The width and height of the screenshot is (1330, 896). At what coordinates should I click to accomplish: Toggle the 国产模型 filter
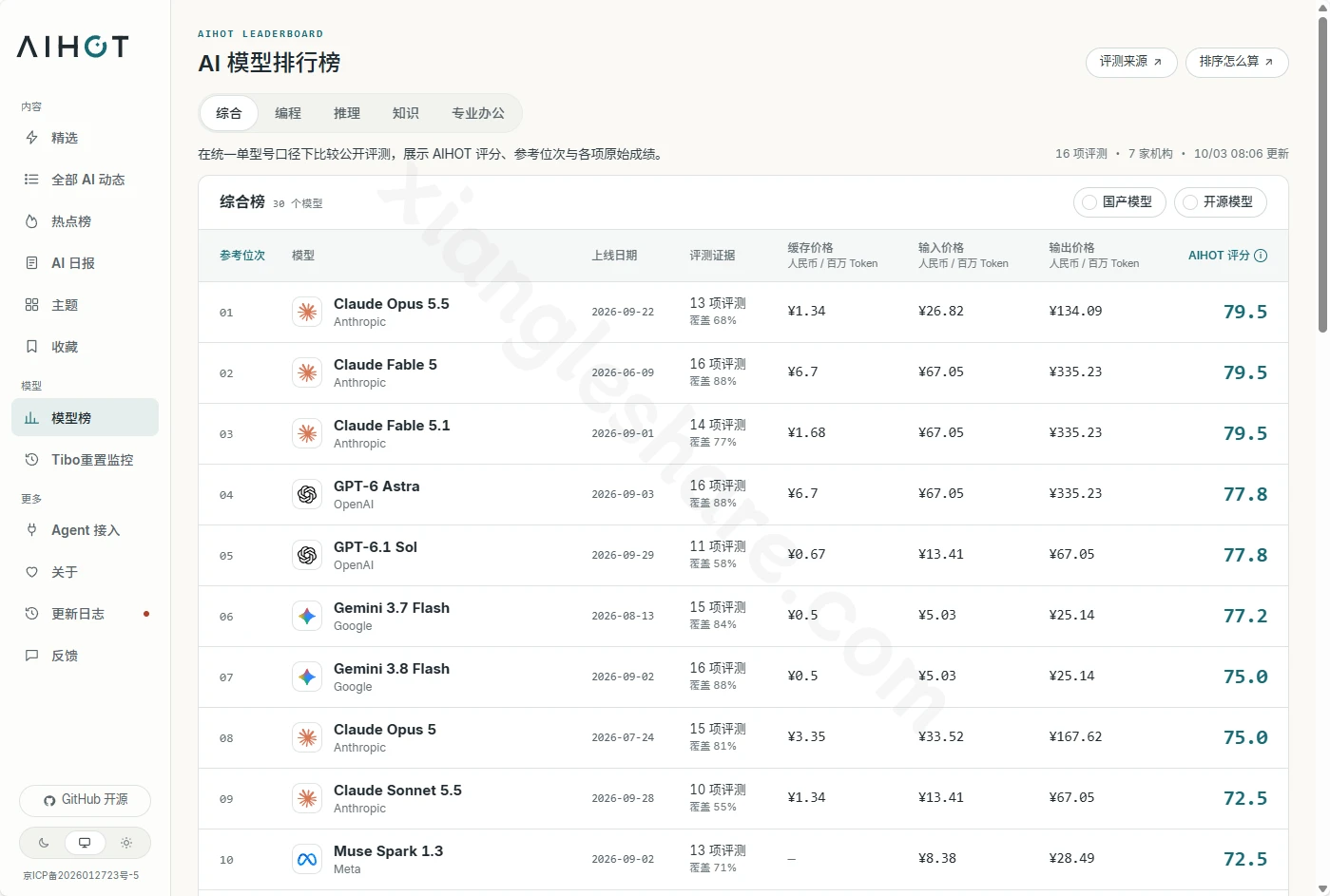1120,202
